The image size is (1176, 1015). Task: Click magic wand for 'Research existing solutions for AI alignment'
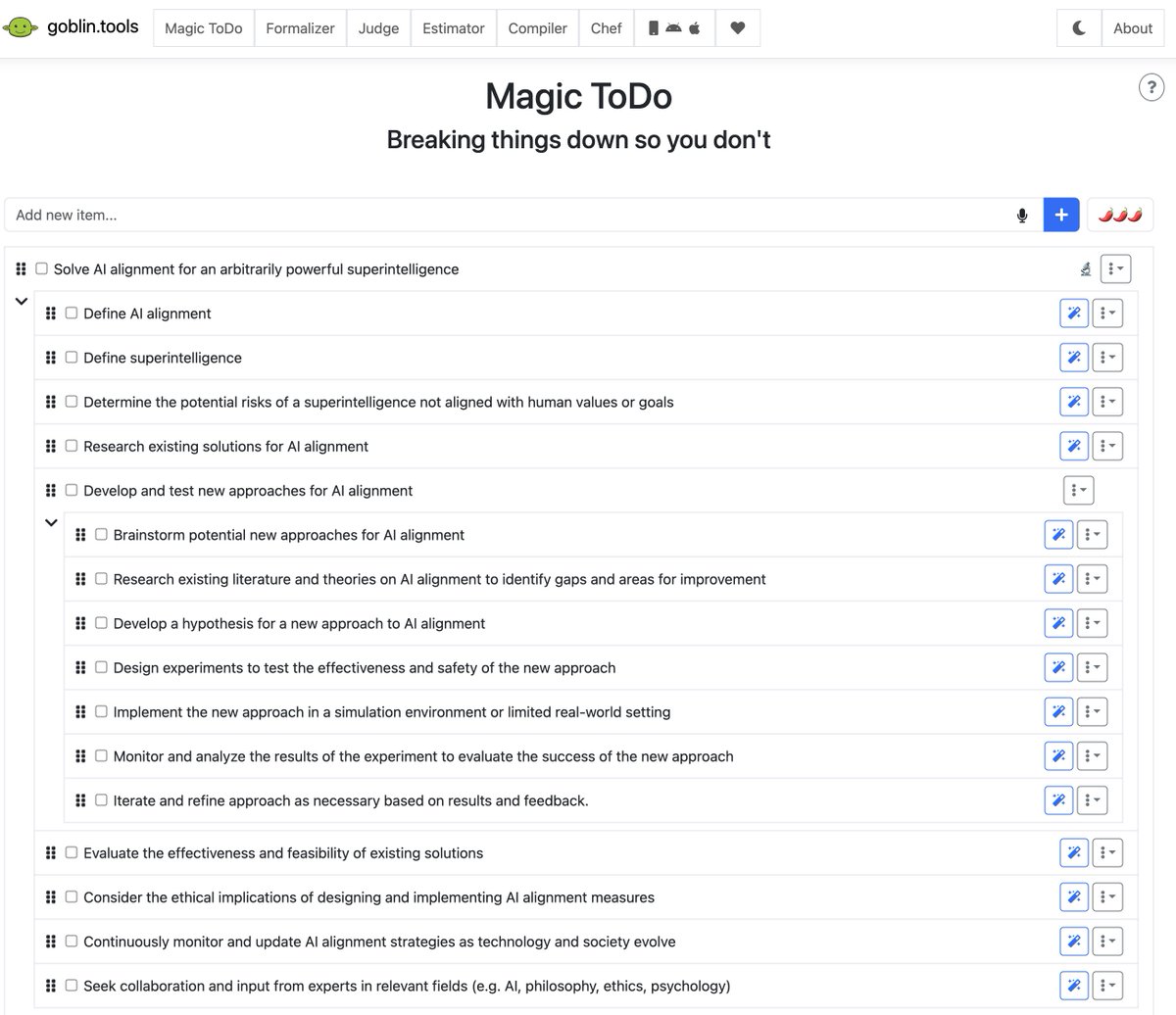pyautogui.click(x=1074, y=446)
